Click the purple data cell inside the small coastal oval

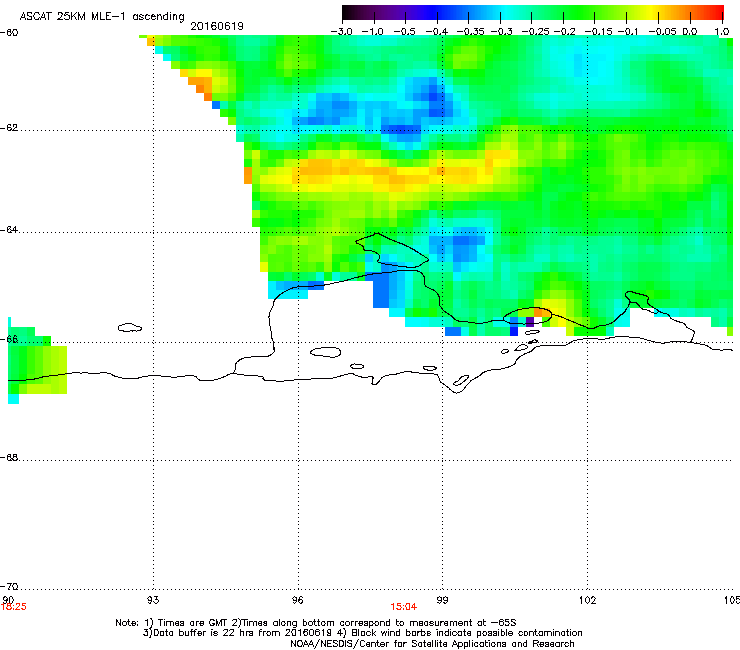click(x=530, y=322)
